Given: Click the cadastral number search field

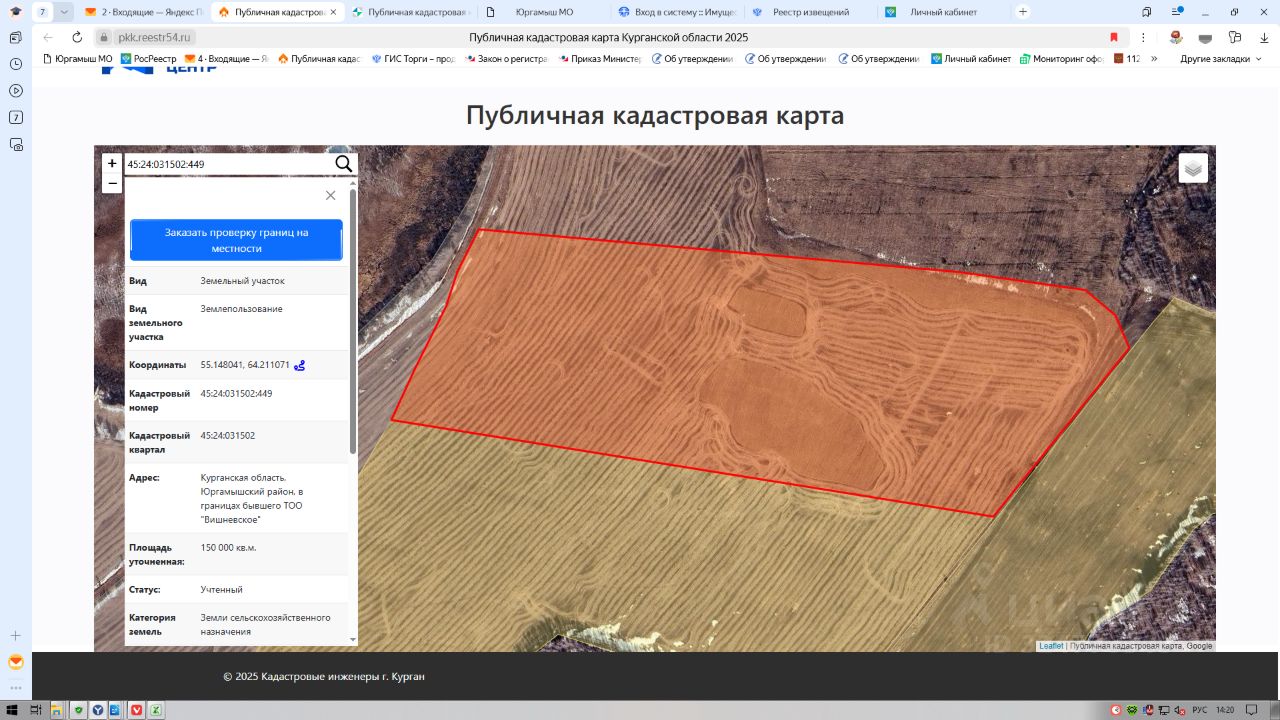Looking at the screenshot, I should click(228, 164).
